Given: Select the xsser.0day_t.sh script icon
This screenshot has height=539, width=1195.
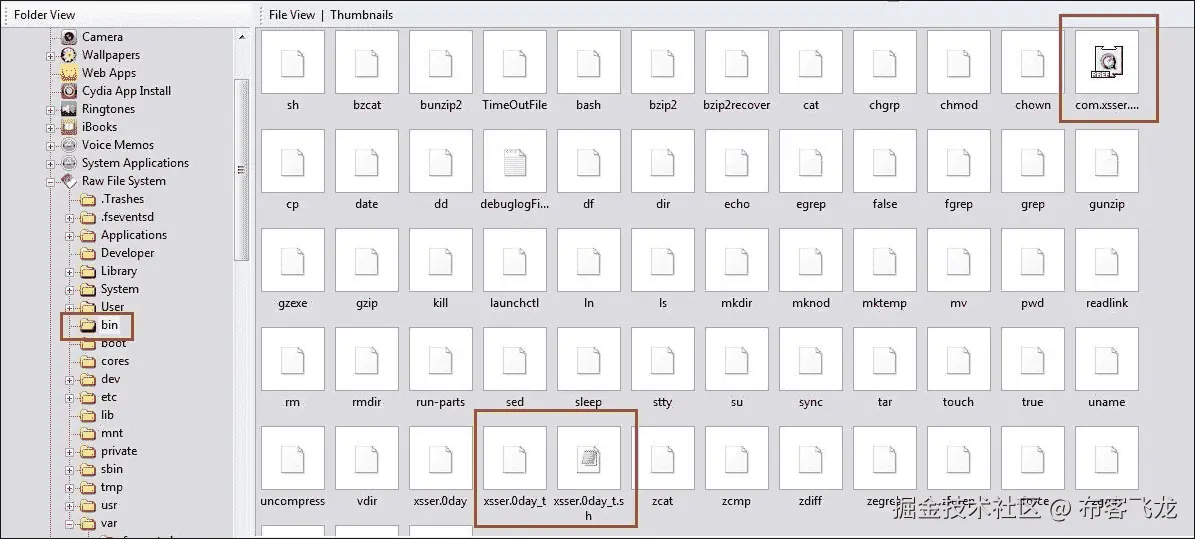Looking at the screenshot, I should pyautogui.click(x=588, y=457).
